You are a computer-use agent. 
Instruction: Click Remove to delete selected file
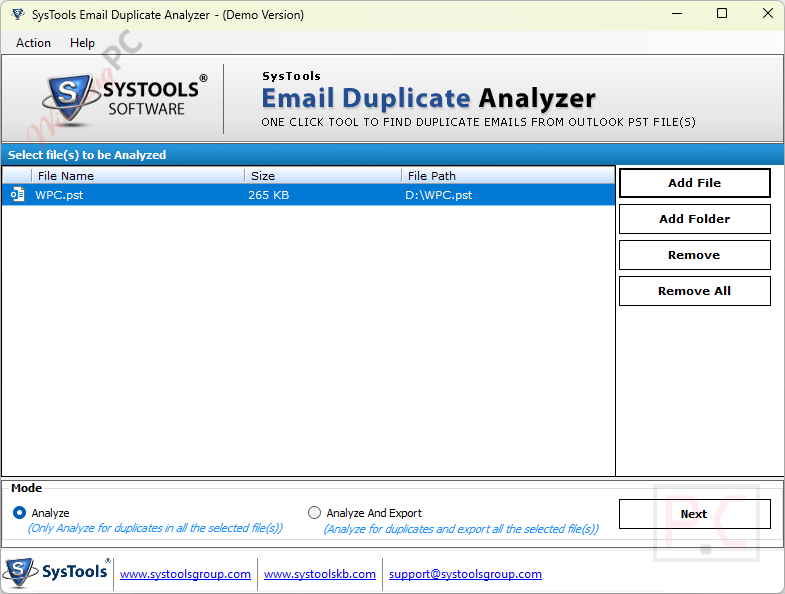pos(694,255)
